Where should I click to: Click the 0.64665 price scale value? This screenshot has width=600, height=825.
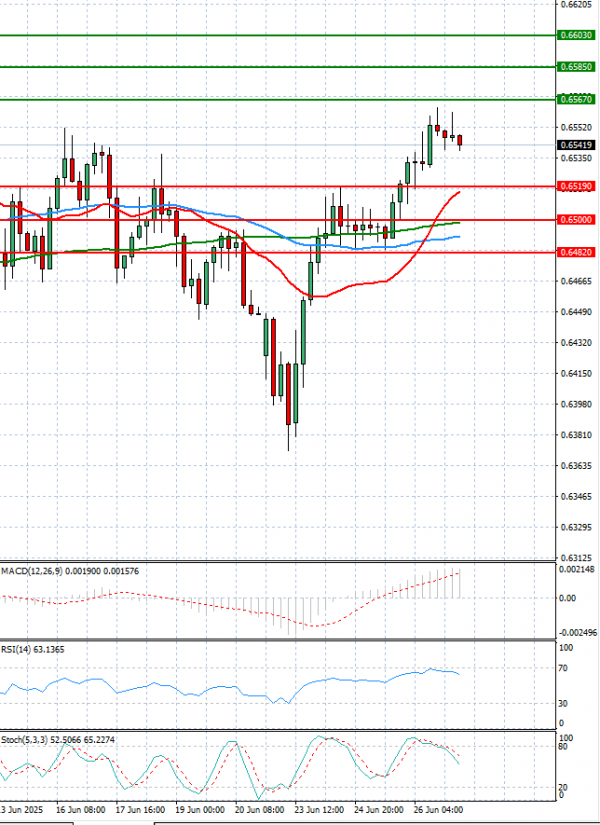[x=576, y=281]
